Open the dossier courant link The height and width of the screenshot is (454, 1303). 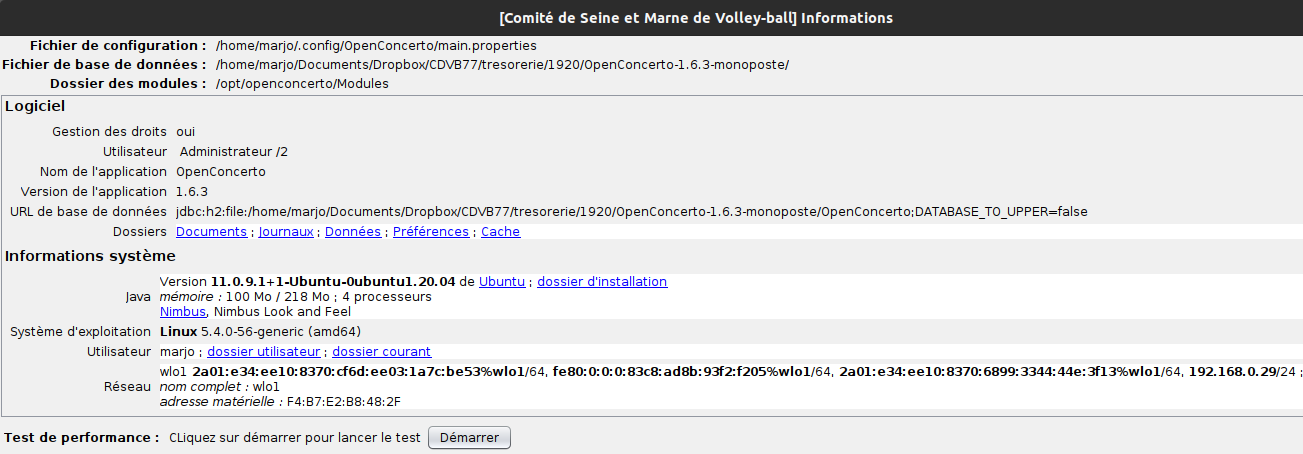pyautogui.click(x=381, y=352)
